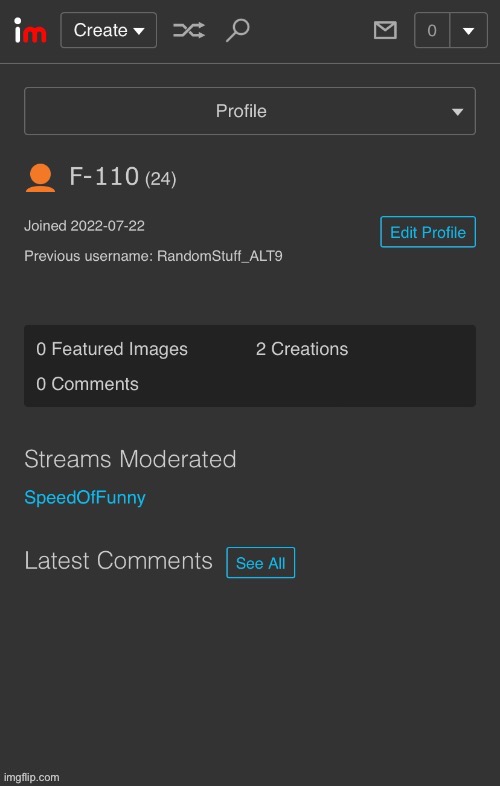Open the shuffle random meme icon
This screenshot has width=500, height=786.
click(x=189, y=31)
